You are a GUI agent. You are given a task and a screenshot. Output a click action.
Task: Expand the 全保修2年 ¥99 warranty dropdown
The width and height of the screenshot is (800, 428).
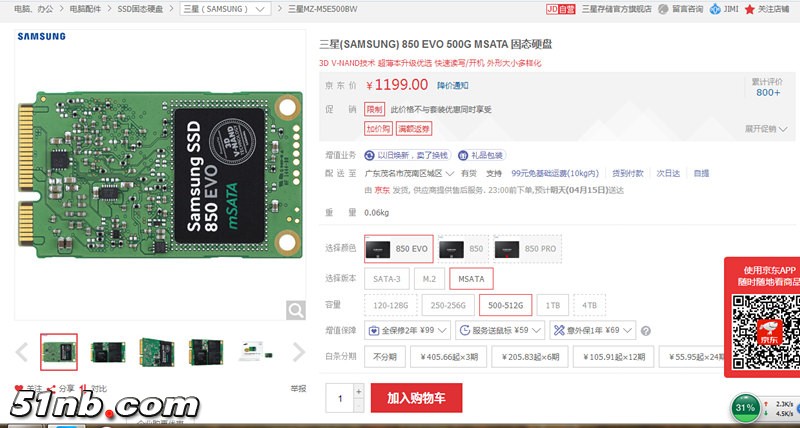point(408,331)
